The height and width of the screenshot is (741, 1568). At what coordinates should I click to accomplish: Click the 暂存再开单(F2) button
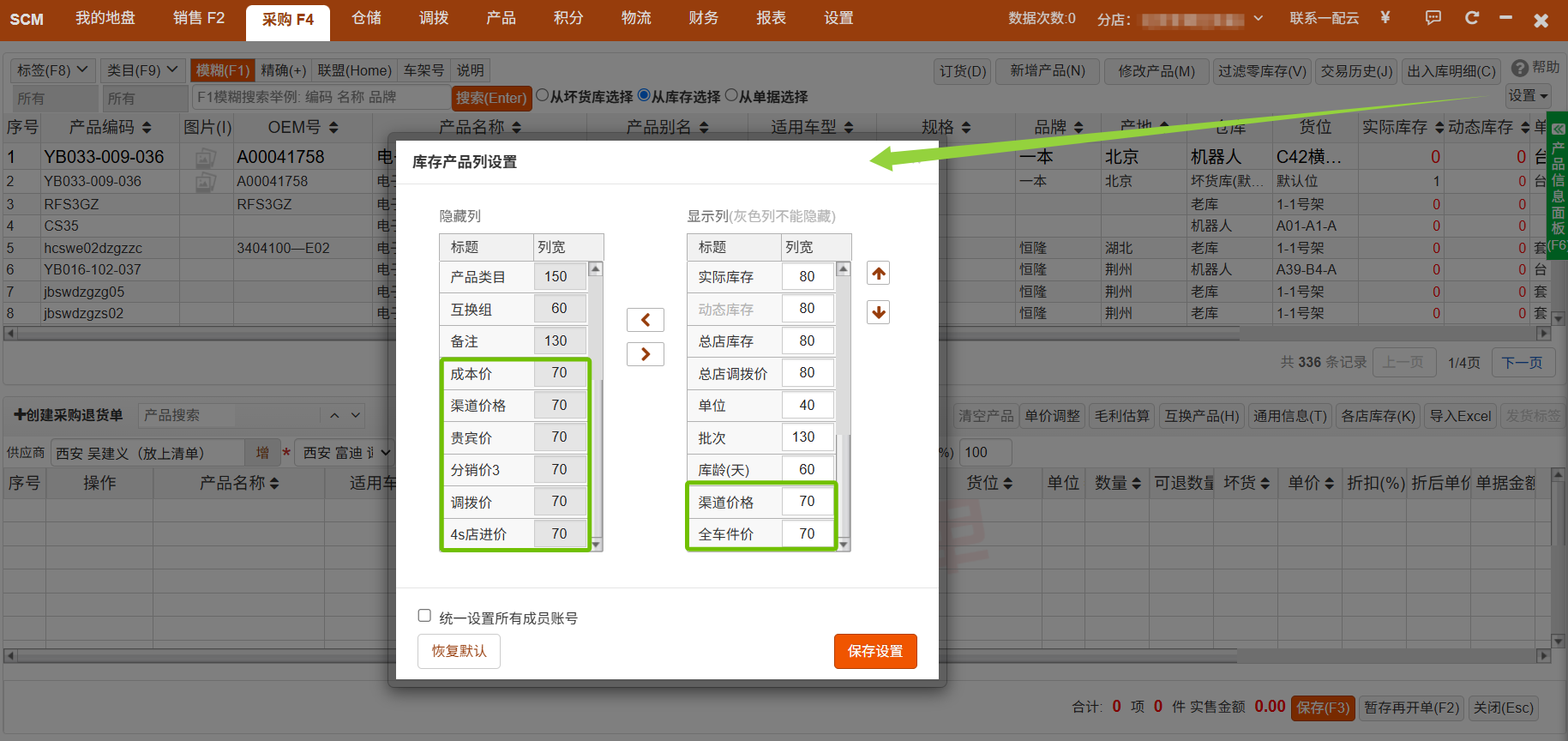[1411, 708]
